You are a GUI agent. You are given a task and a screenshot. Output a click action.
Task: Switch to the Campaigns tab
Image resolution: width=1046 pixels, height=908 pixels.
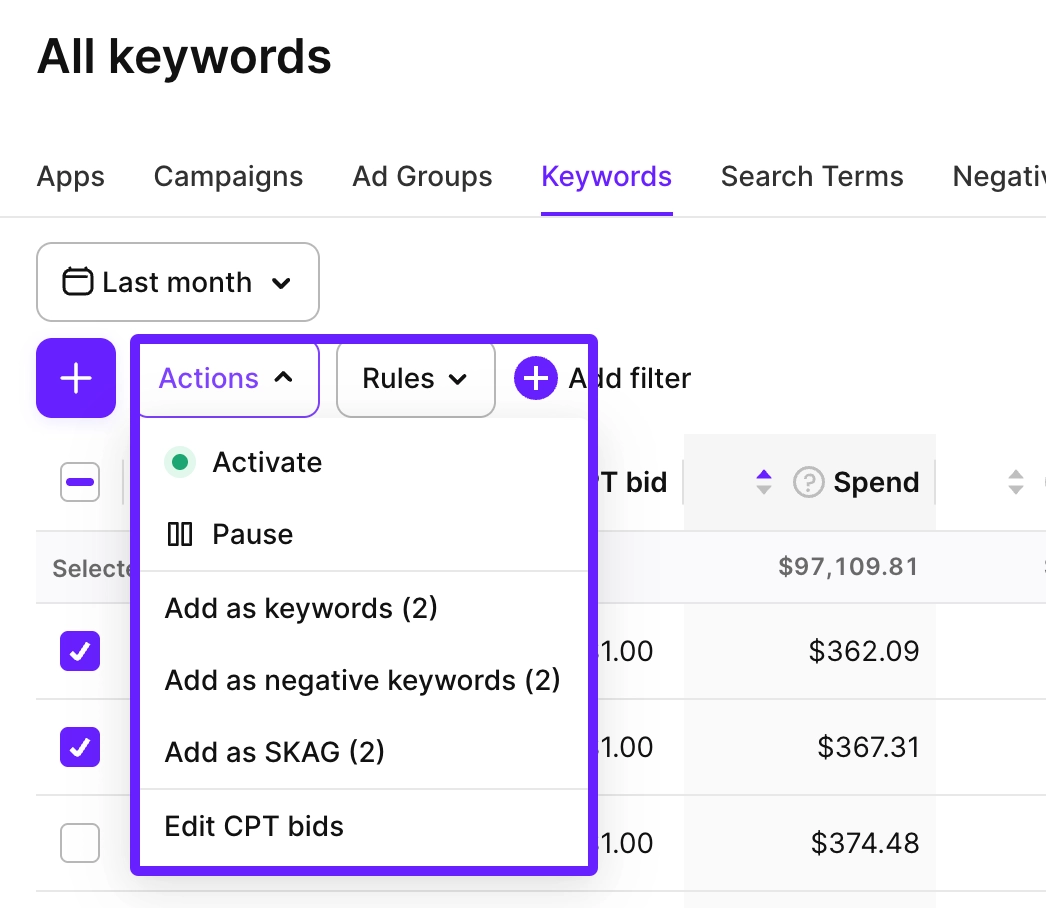[x=228, y=177]
